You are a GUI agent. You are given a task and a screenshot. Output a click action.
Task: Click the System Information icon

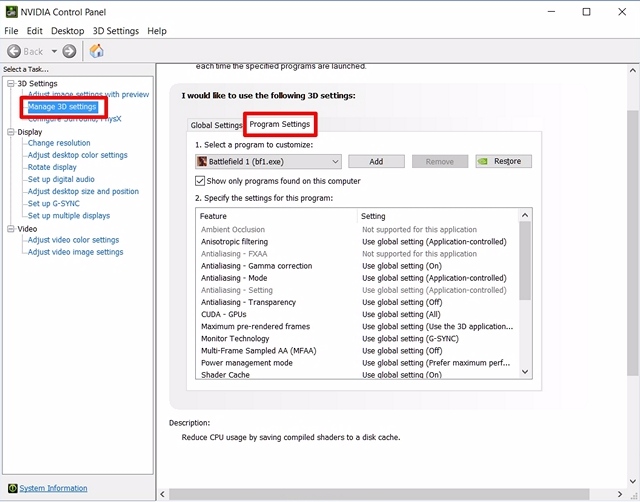coord(13,488)
